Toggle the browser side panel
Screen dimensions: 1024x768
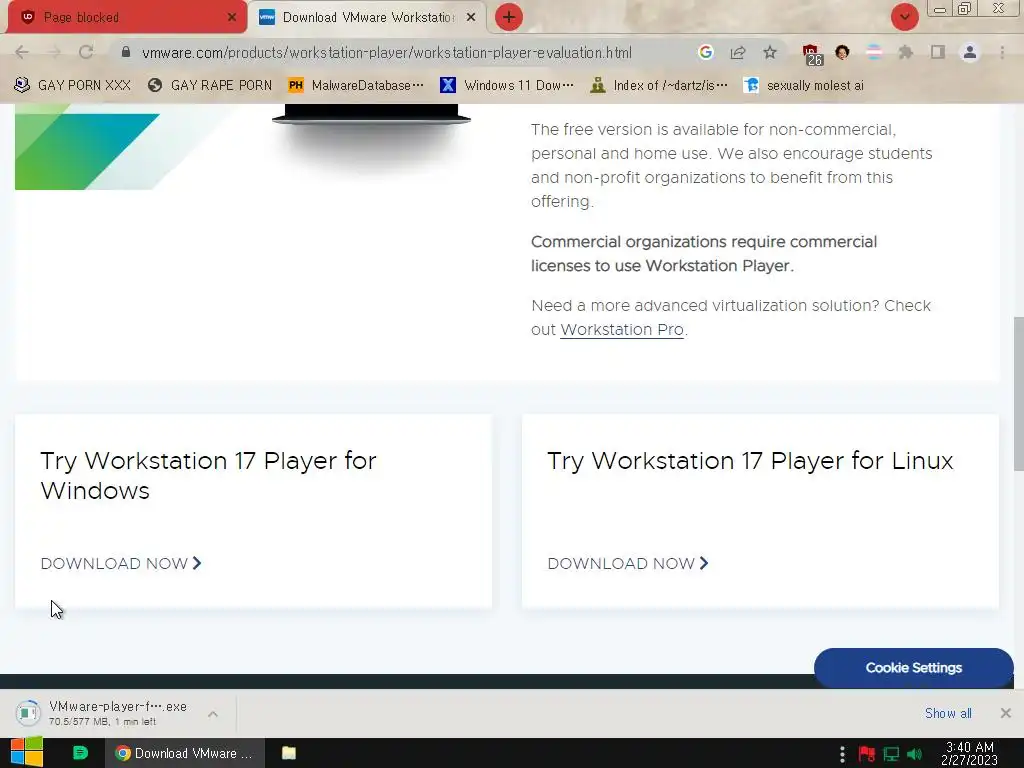pyautogui.click(x=938, y=52)
